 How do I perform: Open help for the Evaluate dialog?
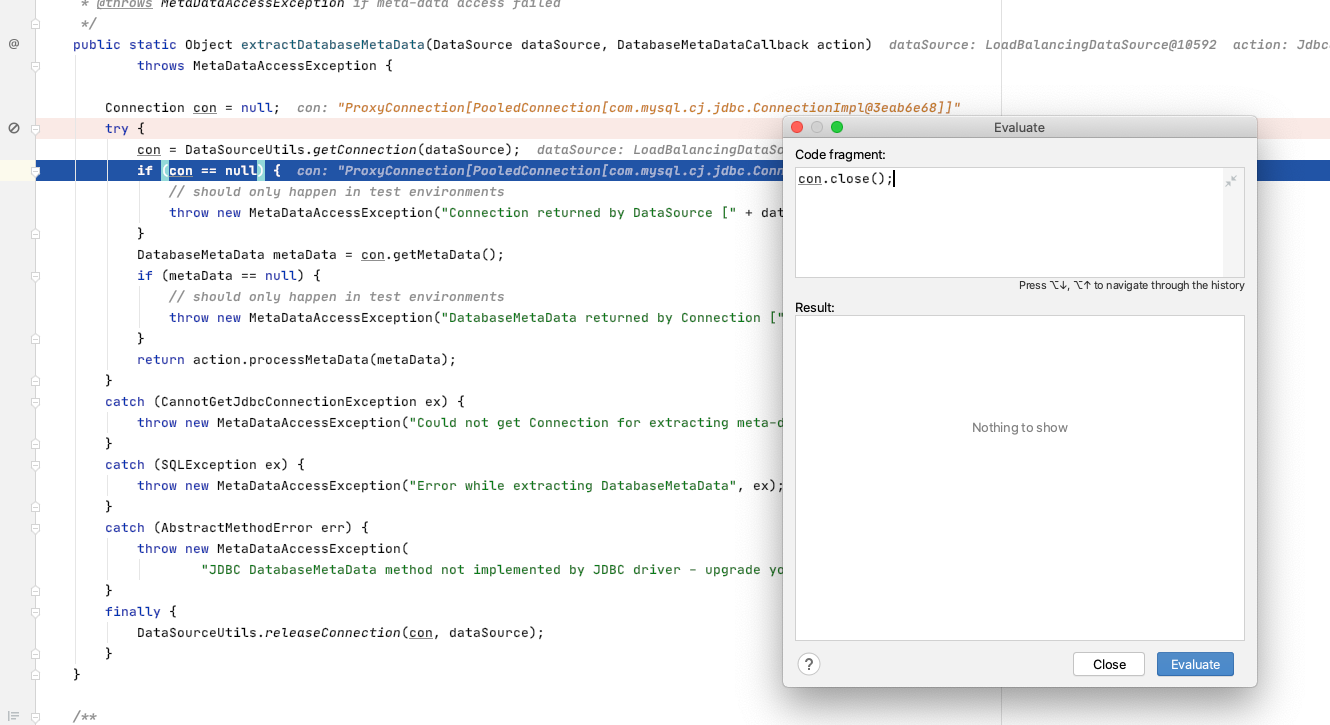(x=809, y=664)
